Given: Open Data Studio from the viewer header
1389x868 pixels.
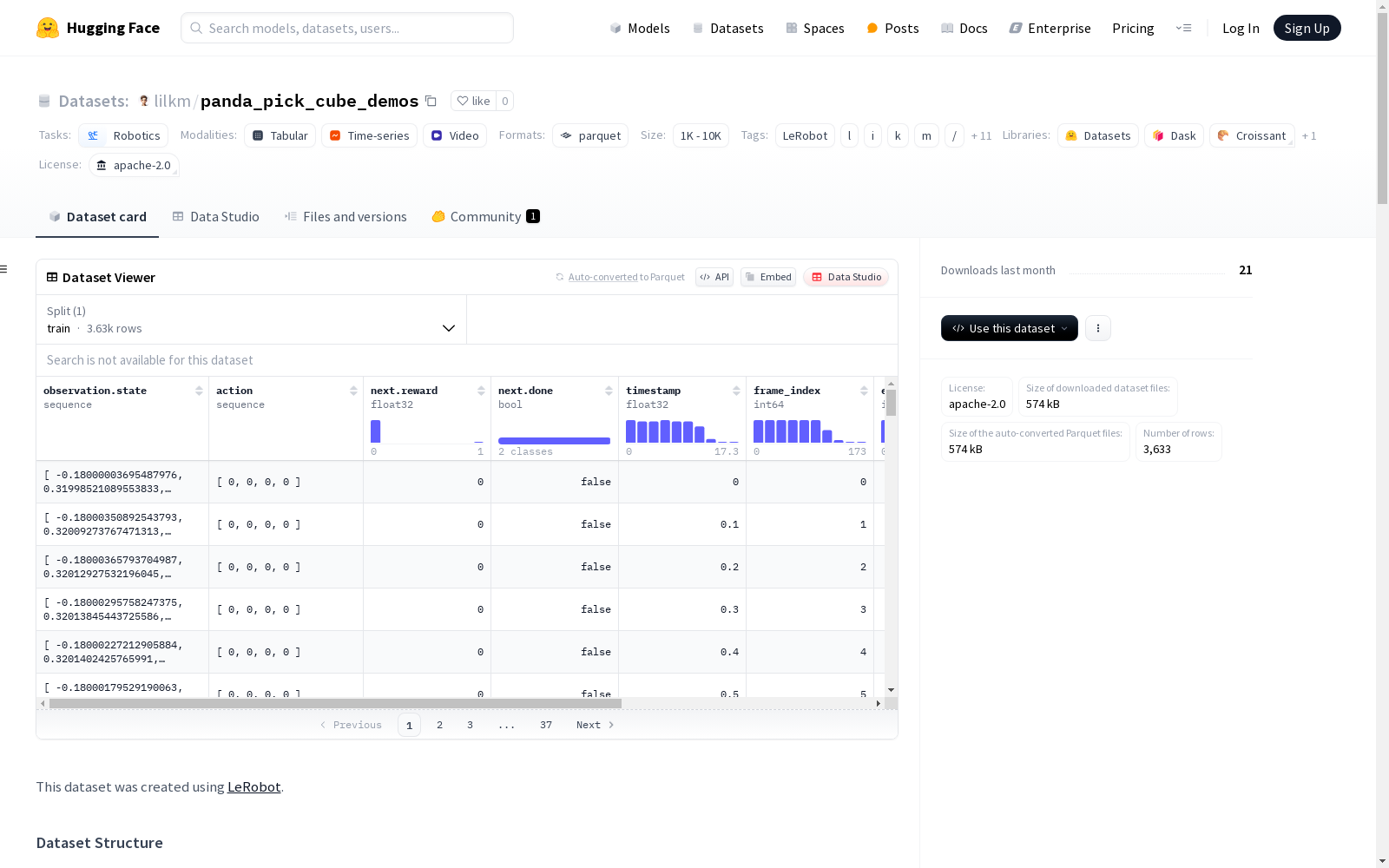Looking at the screenshot, I should point(846,277).
